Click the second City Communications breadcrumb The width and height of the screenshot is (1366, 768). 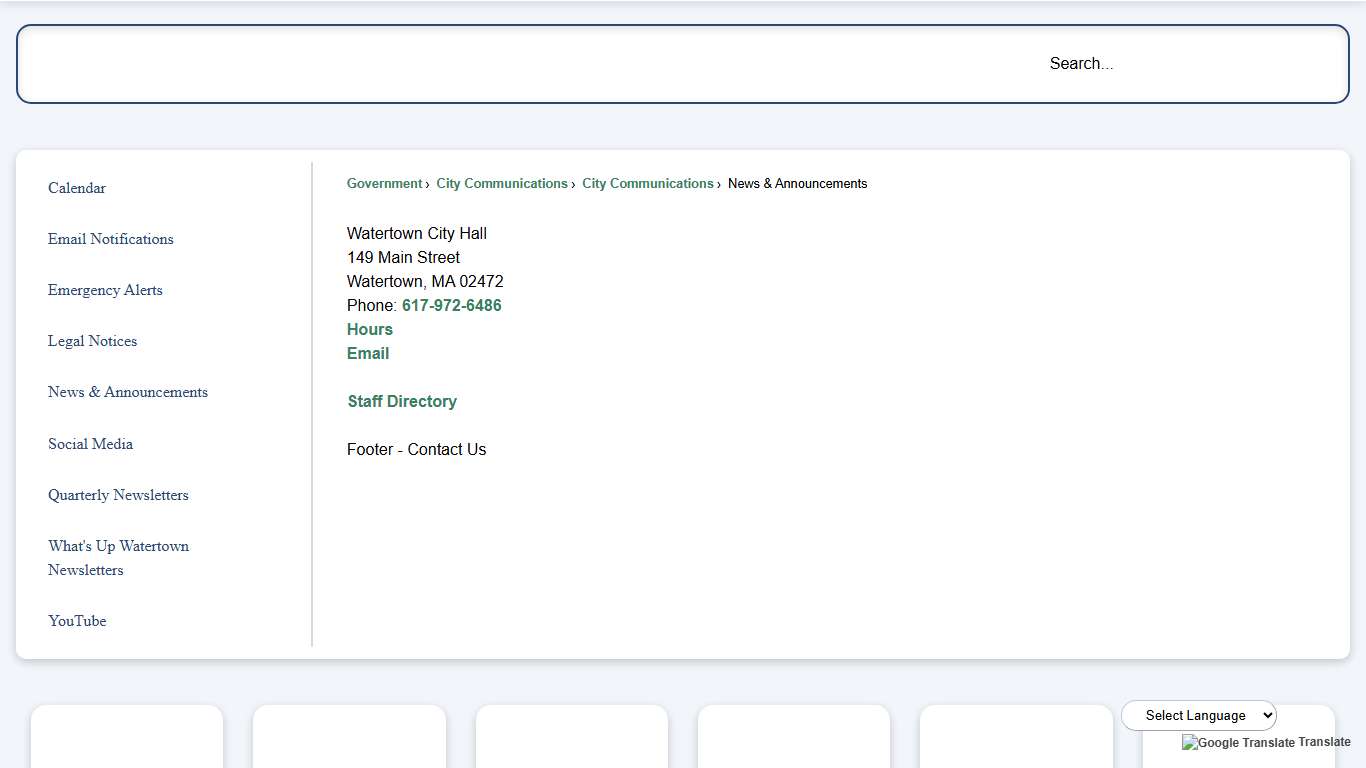tap(648, 184)
